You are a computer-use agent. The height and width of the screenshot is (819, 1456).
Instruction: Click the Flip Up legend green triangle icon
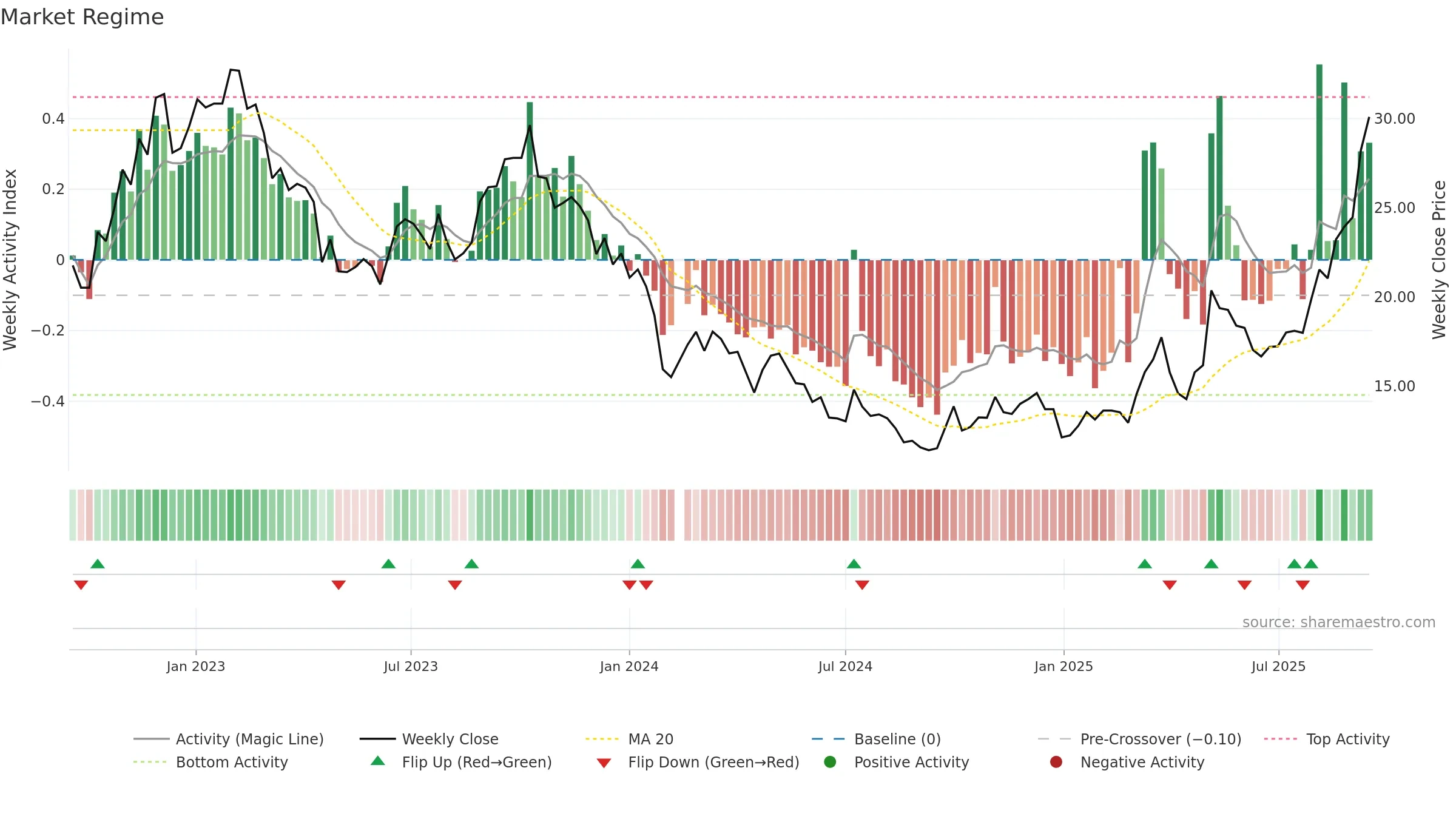[378, 761]
